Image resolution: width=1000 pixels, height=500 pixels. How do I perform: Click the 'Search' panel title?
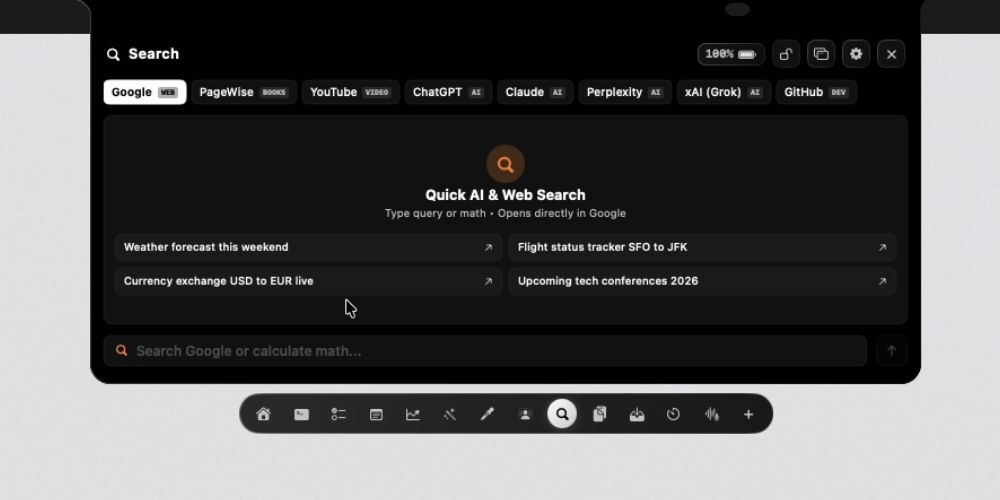tap(154, 54)
